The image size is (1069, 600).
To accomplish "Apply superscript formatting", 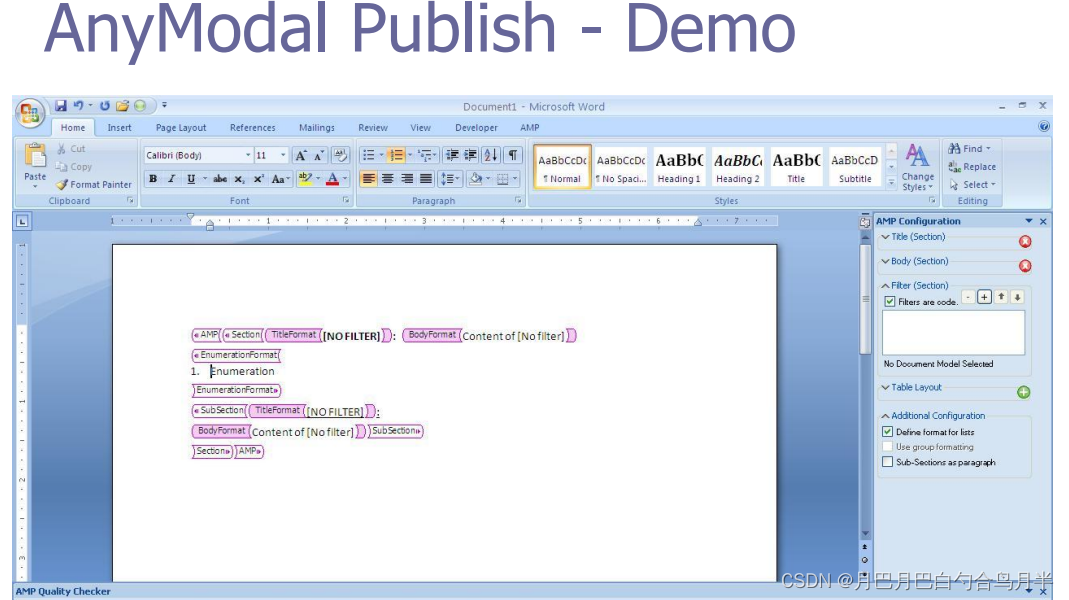I will tap(258, 179).
